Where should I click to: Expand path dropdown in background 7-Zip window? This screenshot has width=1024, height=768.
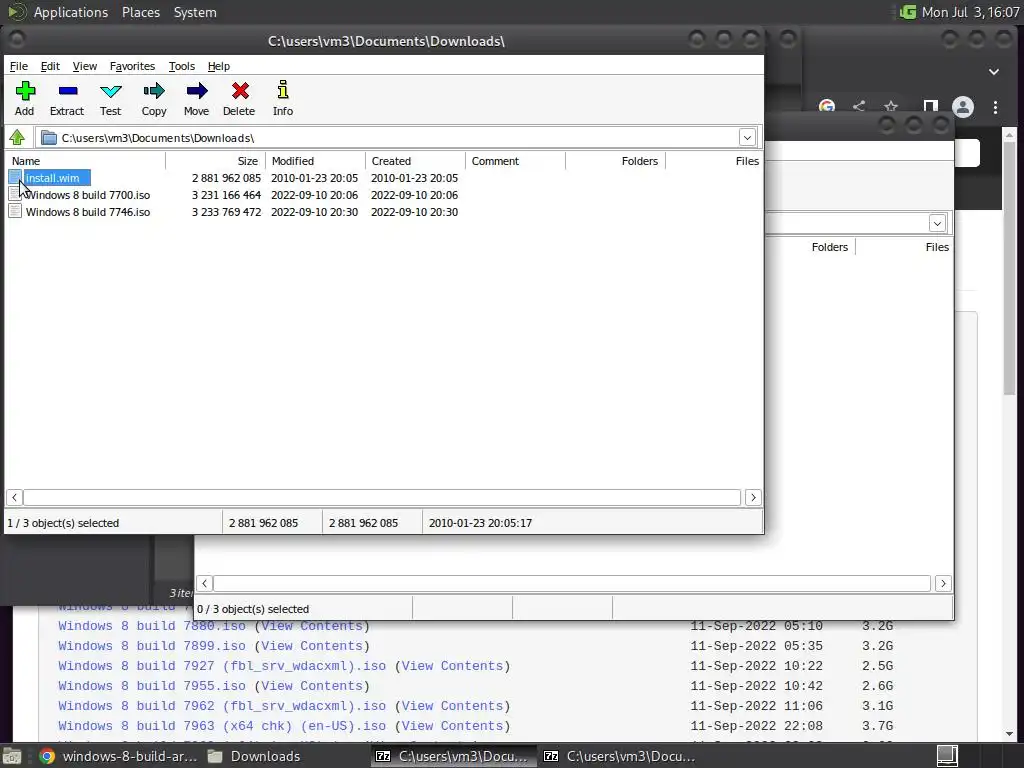[x=937, y=223]
